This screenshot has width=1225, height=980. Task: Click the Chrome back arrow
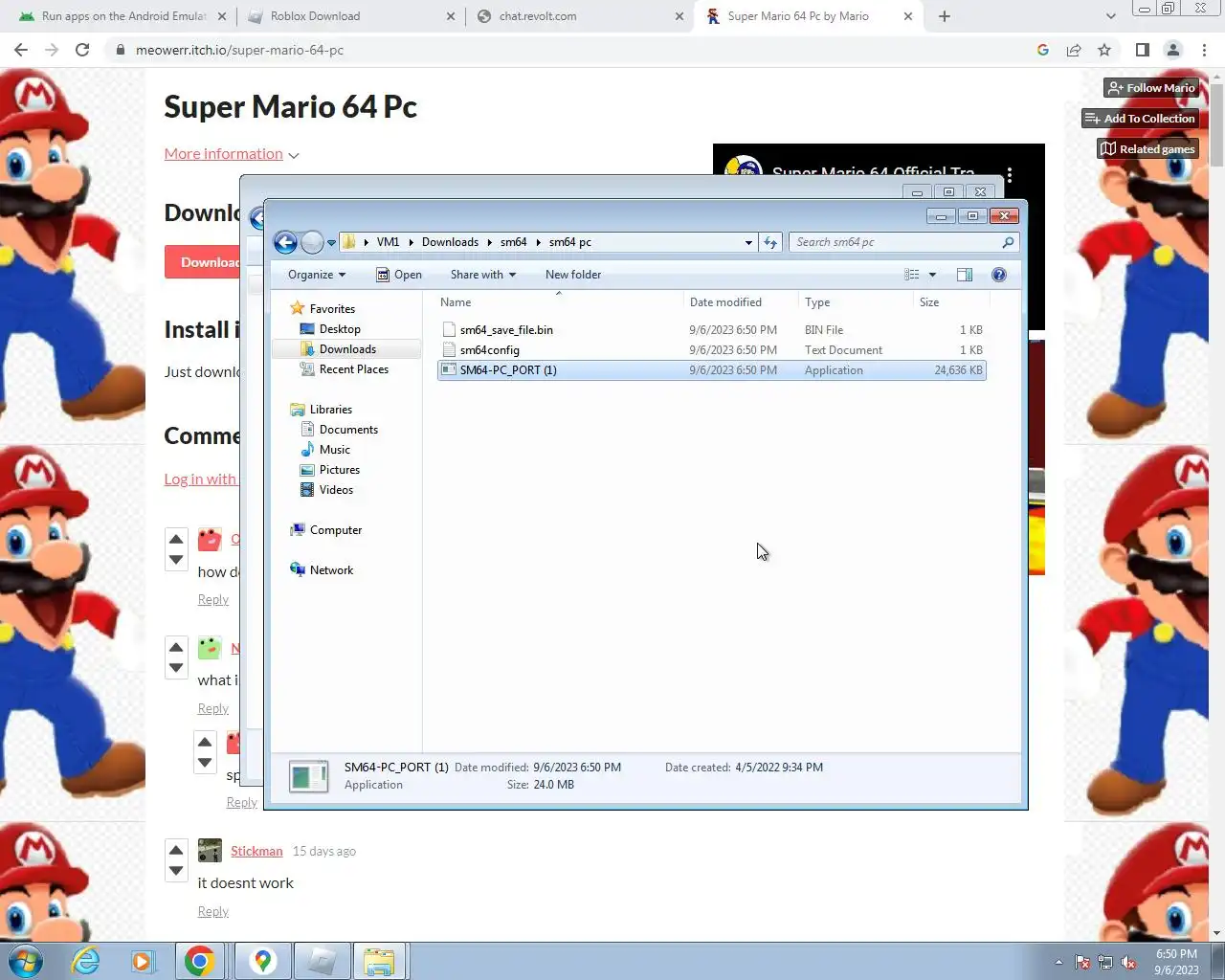(21, 50)
